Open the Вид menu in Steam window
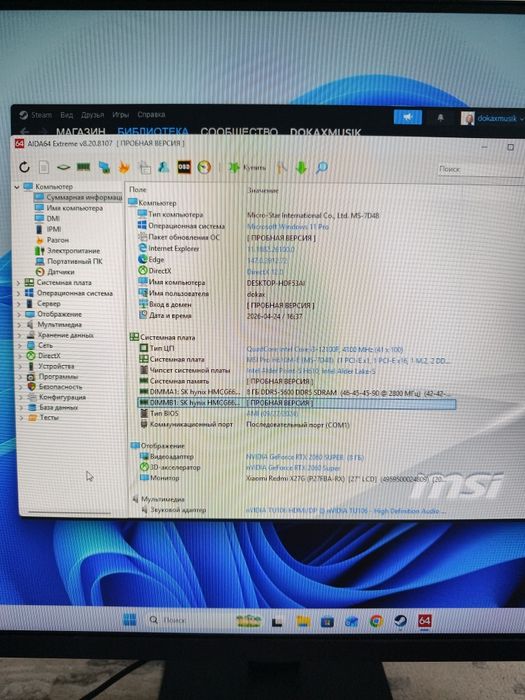This screenshot has width=525, height=700. point(67,115)
